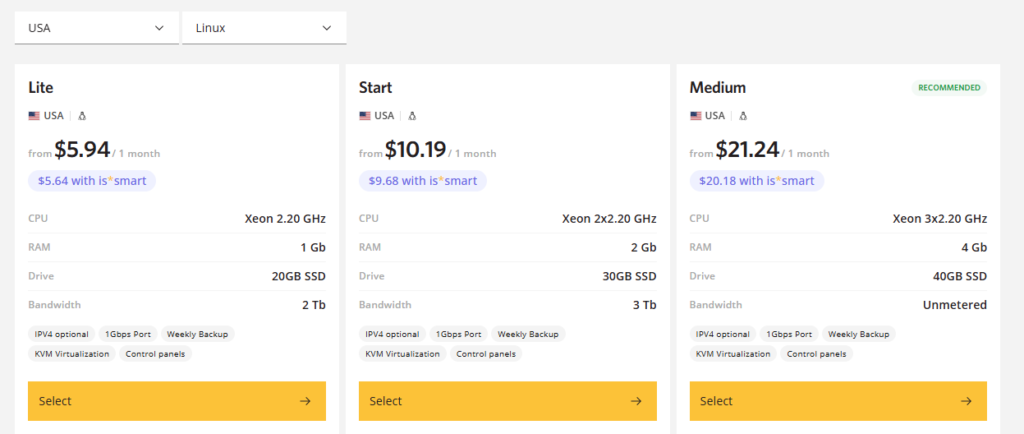Click the Linux penguin icon on Start plan
The image size is (1024, 434).
413,116
